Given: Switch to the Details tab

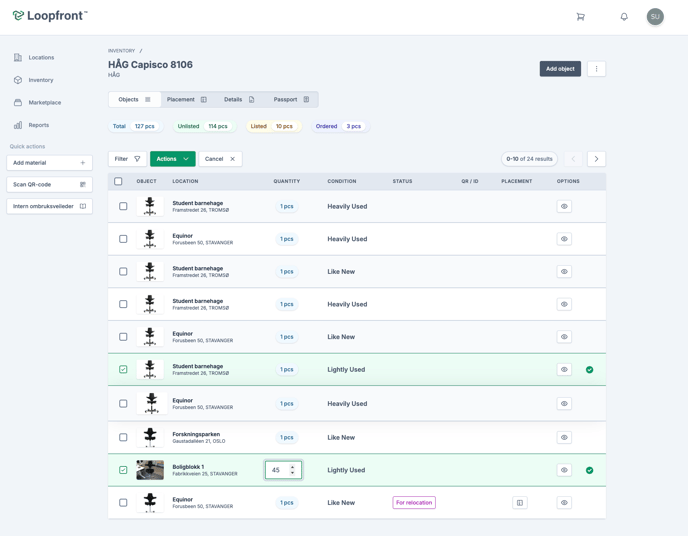Looking at the screenshot, I should (239, 100).
